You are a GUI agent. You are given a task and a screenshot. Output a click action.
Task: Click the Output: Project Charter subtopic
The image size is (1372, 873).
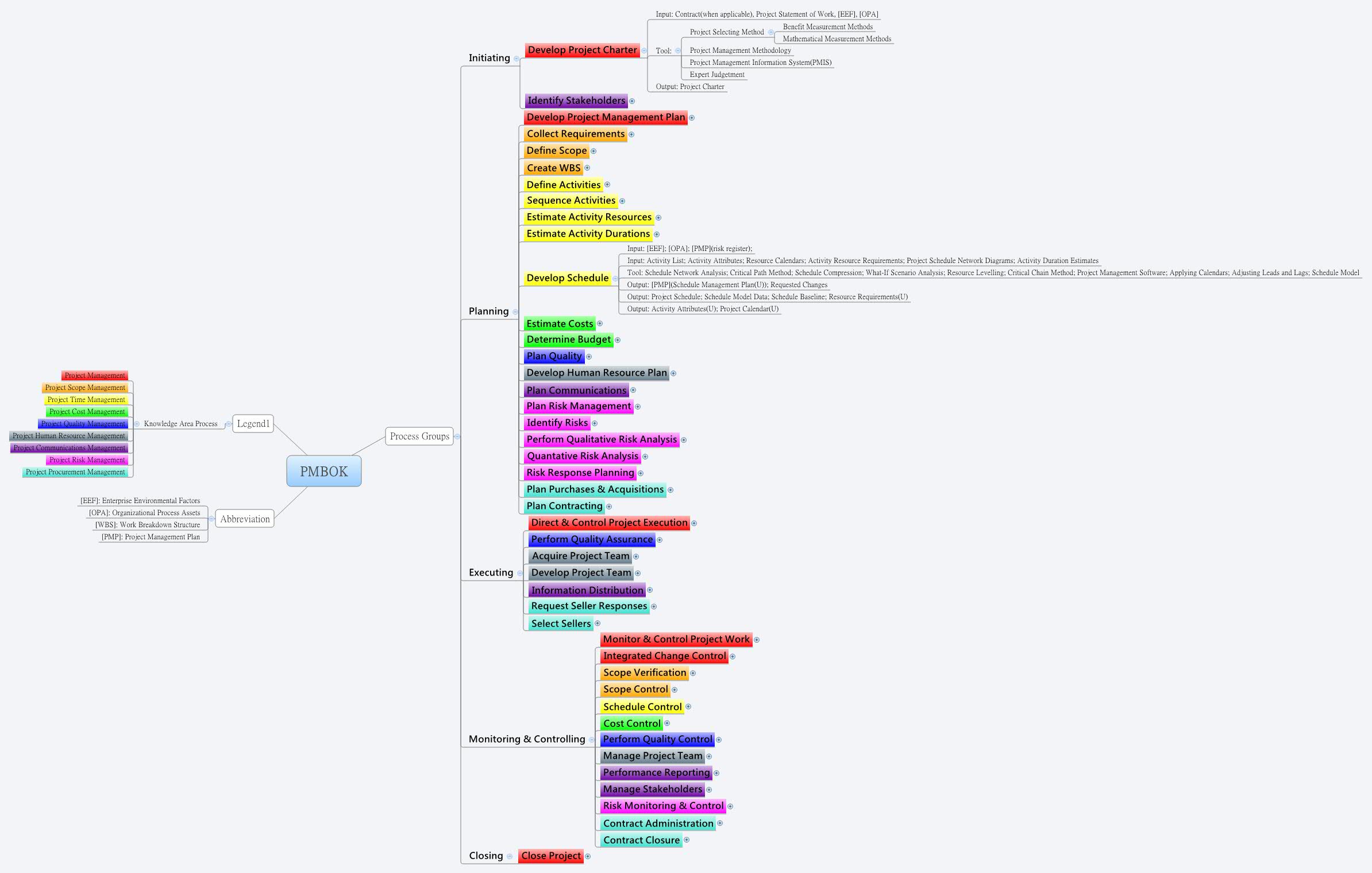(689, 87)
